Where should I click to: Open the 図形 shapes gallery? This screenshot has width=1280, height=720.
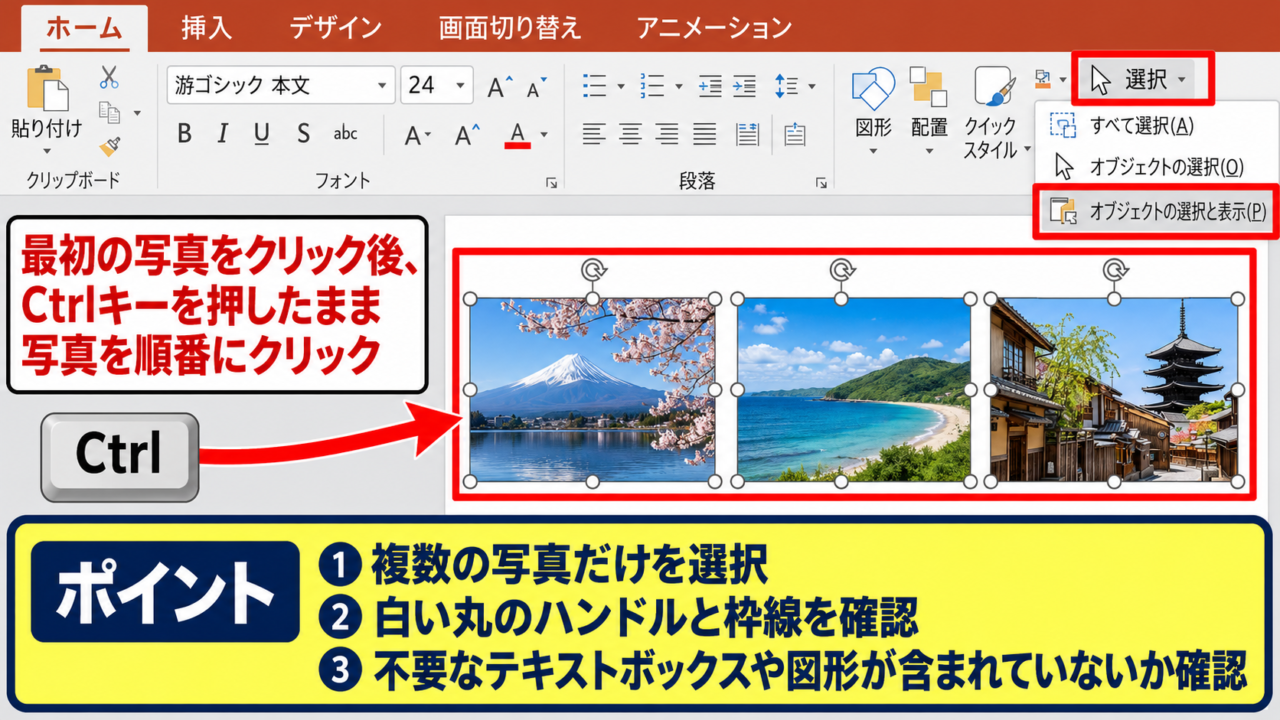click(x=873, y=110)
